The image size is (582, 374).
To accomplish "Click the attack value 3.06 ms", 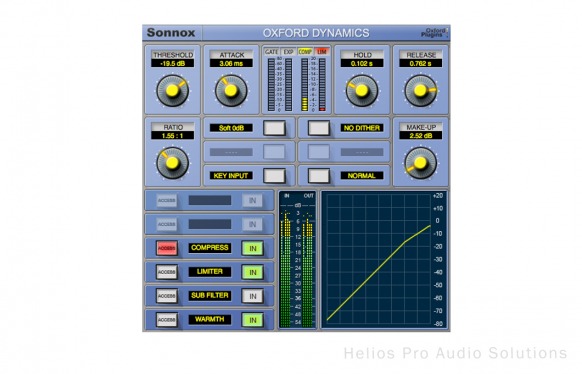I will click(231, 63).
